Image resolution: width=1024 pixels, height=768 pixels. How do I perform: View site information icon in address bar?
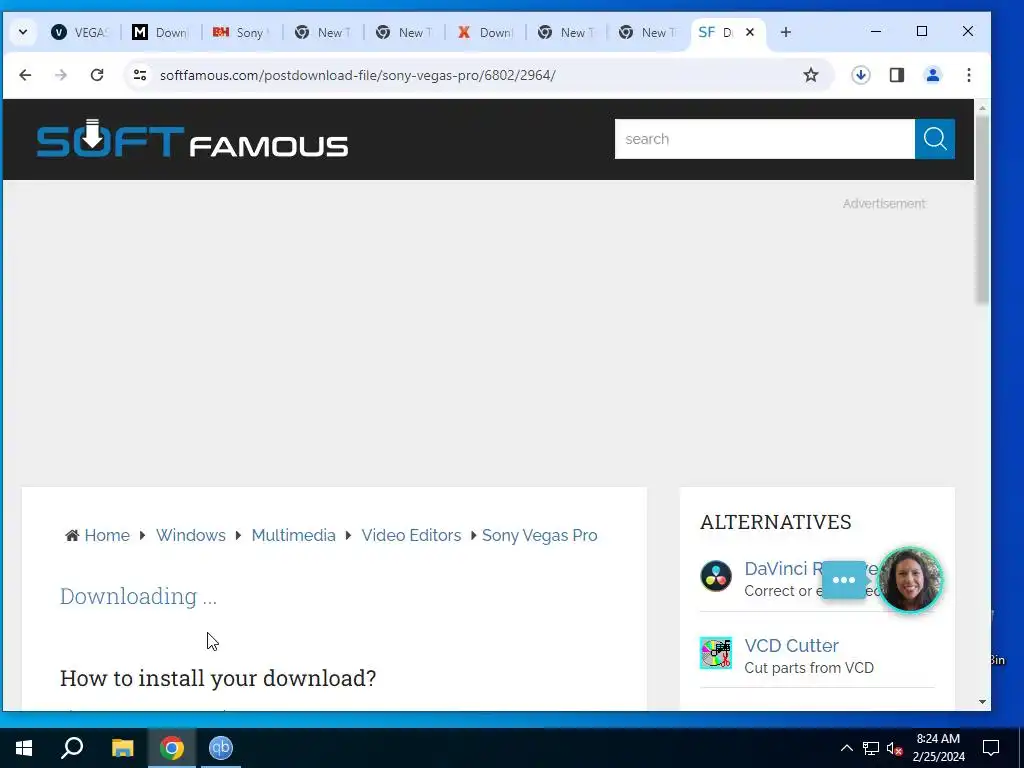coord(140,75)
